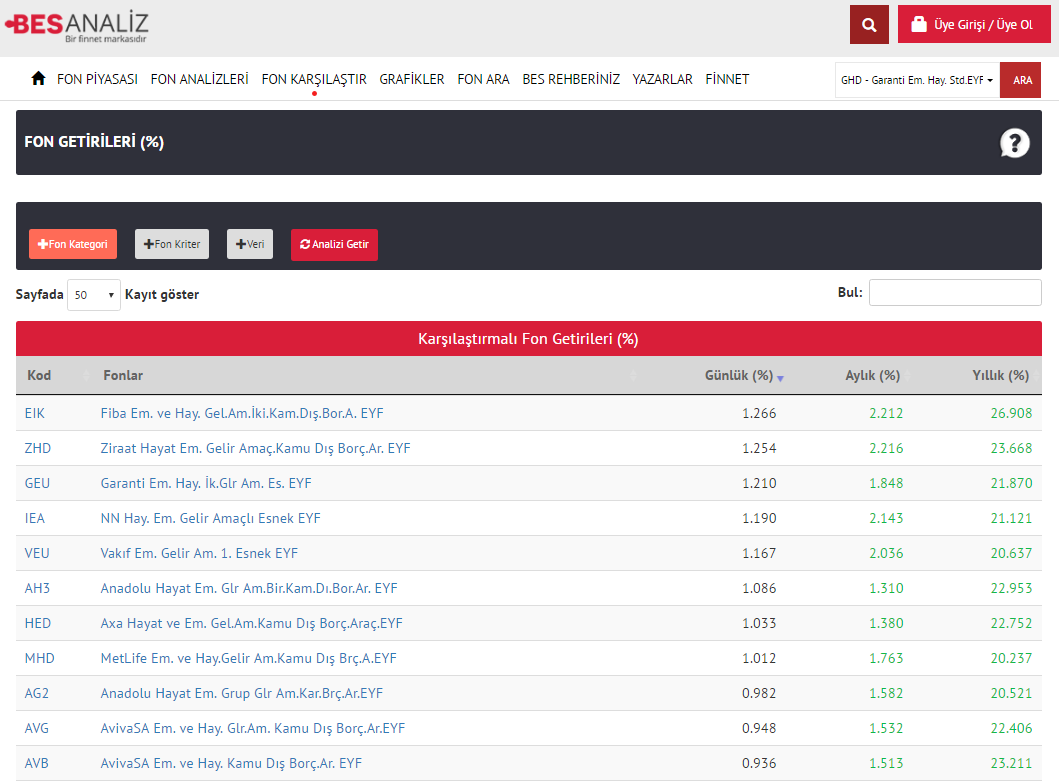Open Anadolu Hayat Em. Glr Am.Bir.Kam fund link
Screen dimensions: 1059x781
click(x=249, y=588)
